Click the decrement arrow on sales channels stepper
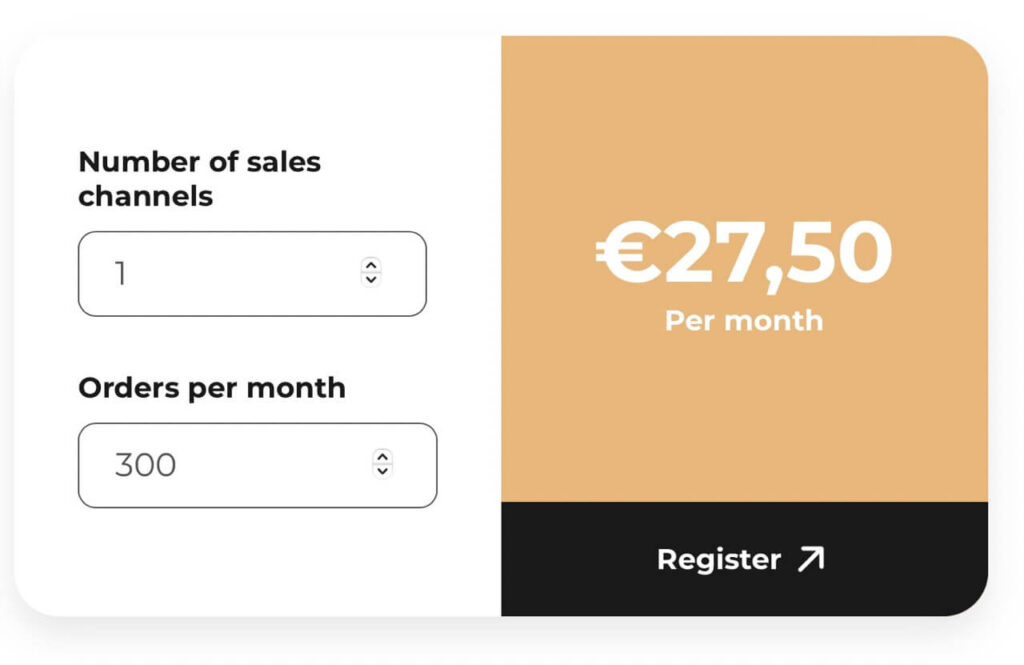 tap(369, 281)
